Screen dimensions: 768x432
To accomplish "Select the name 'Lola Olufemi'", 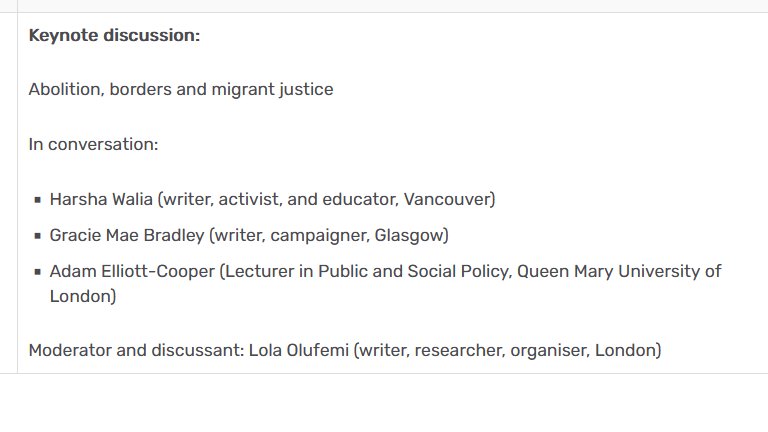I will coord(299,351).
